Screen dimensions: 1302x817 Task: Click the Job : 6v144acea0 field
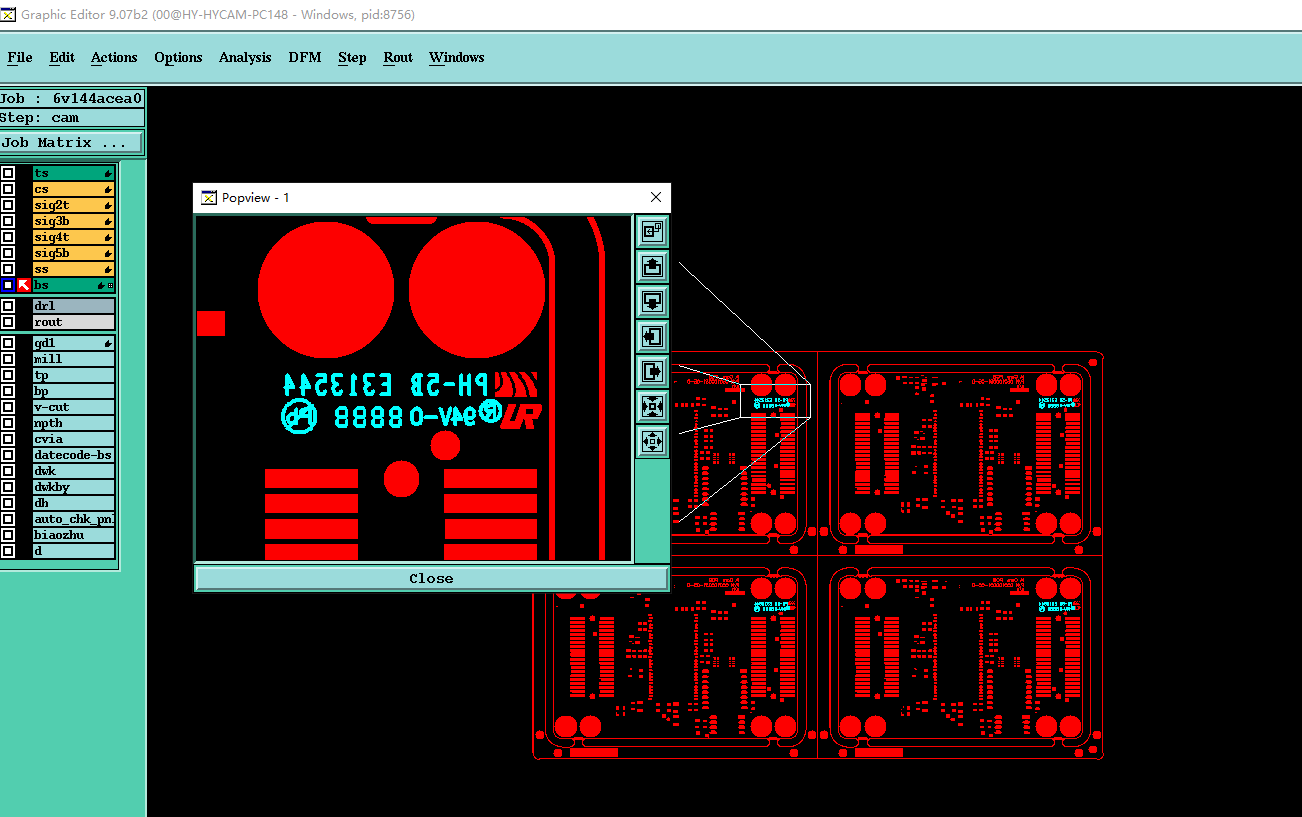point(72,98)
